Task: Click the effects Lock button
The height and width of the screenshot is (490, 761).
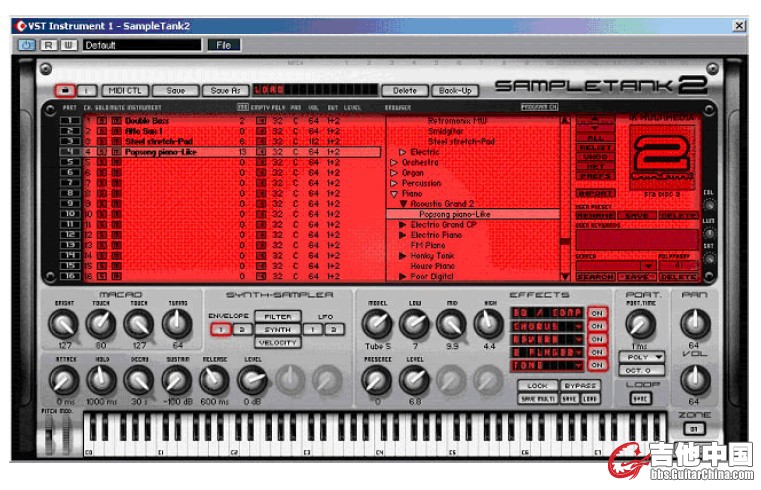Action: [537, 386]
